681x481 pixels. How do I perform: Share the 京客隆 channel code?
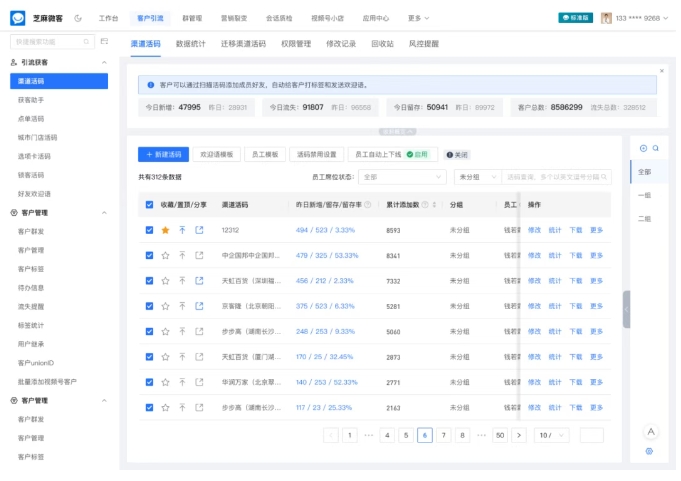coord(199,306)
